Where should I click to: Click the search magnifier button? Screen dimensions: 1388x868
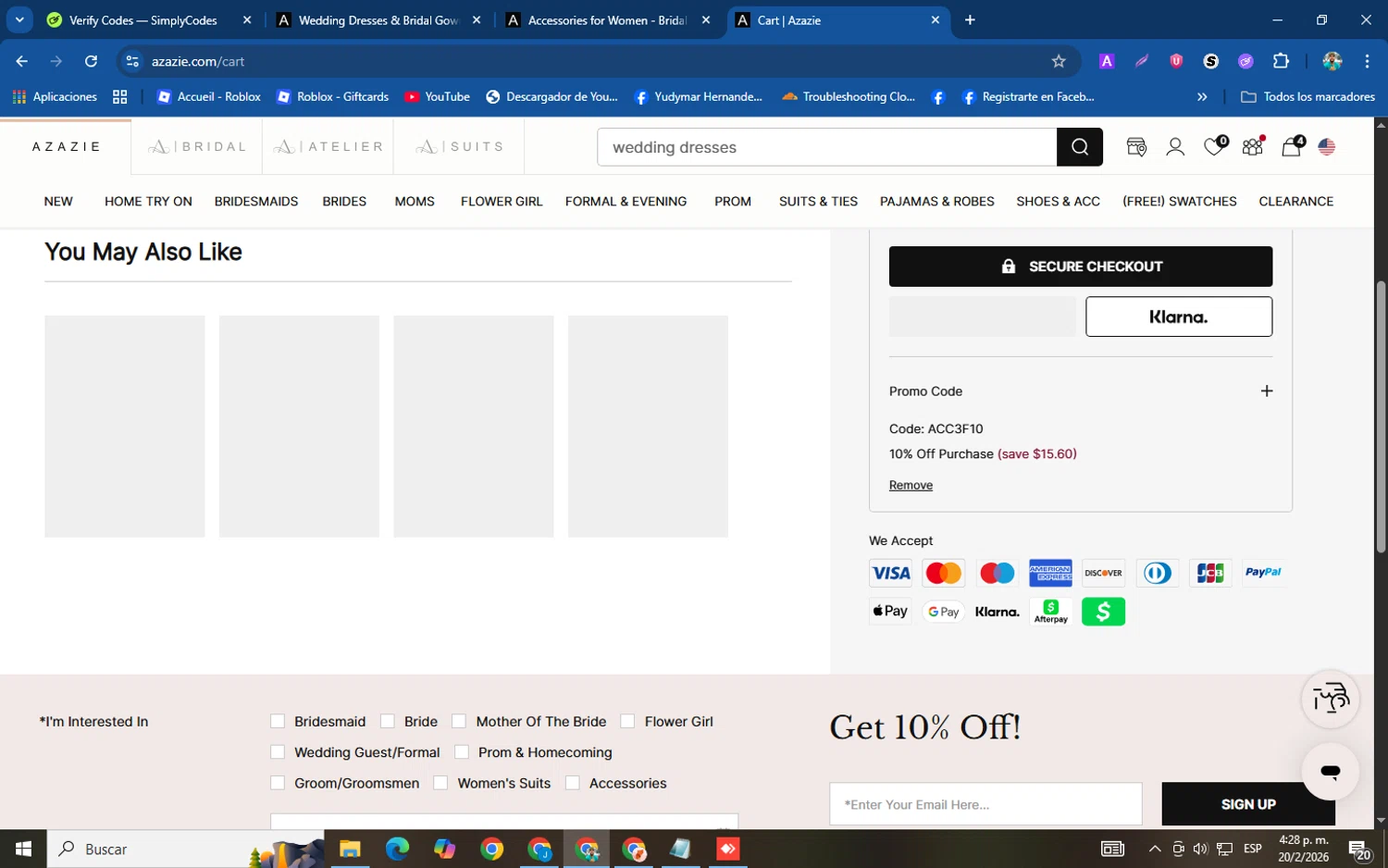pos(1079,147)
